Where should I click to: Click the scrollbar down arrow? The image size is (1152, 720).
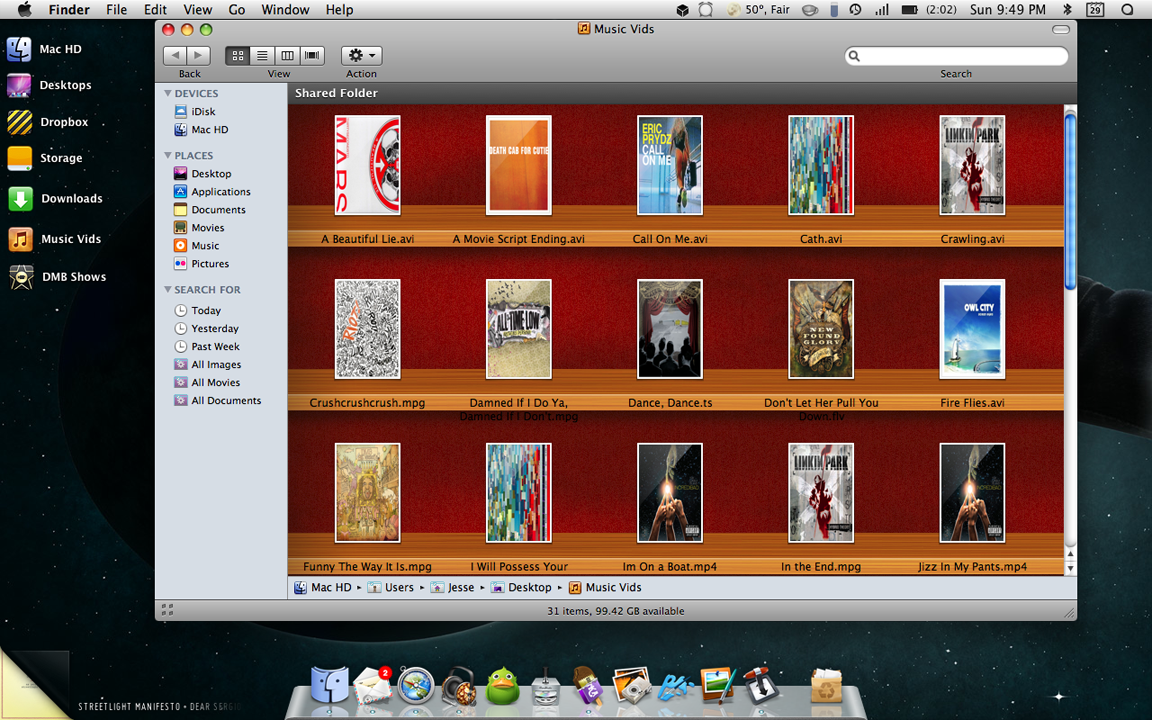pos(1070,569)
